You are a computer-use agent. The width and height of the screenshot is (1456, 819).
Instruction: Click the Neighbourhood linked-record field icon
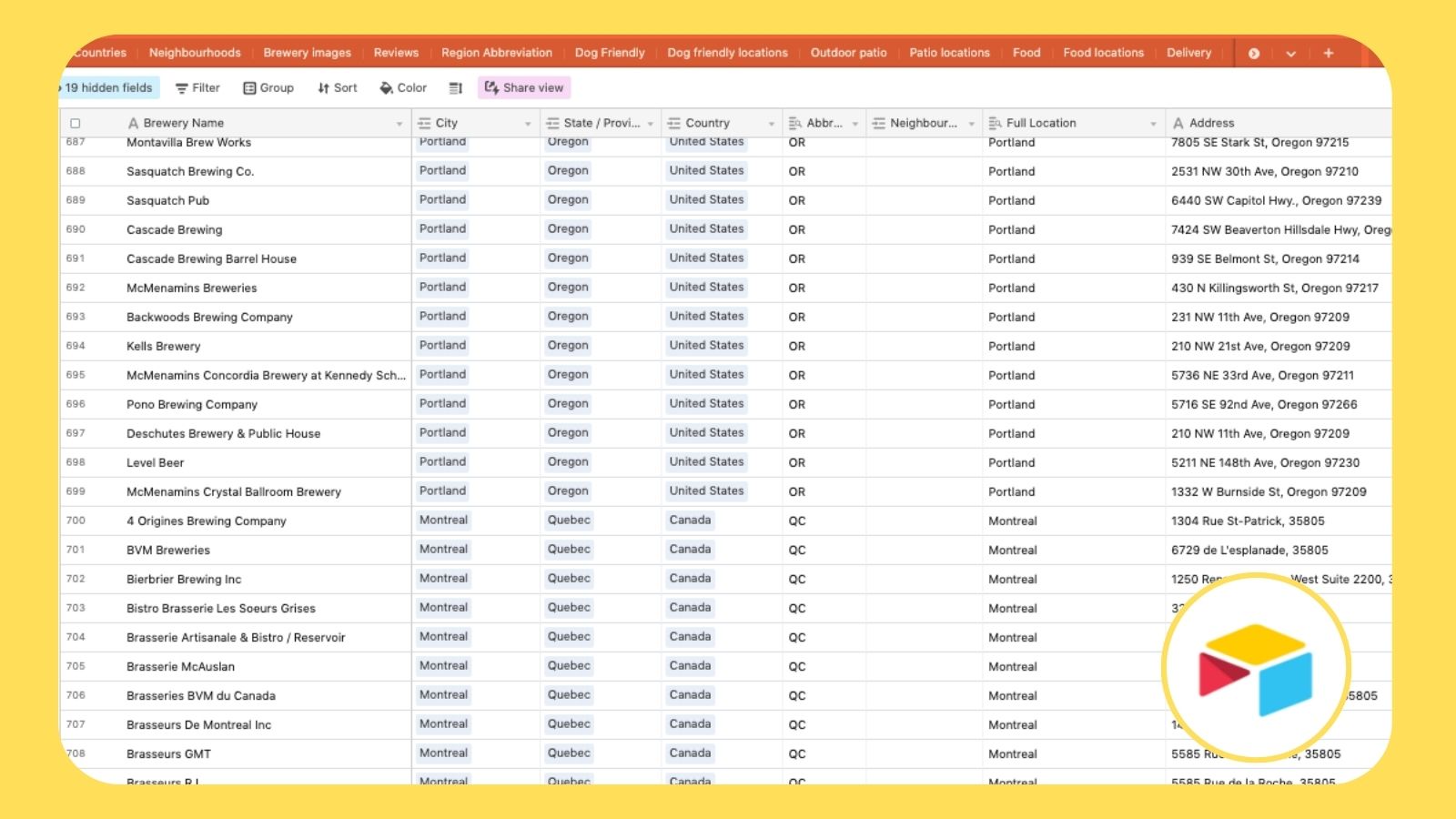coord(879,123)
